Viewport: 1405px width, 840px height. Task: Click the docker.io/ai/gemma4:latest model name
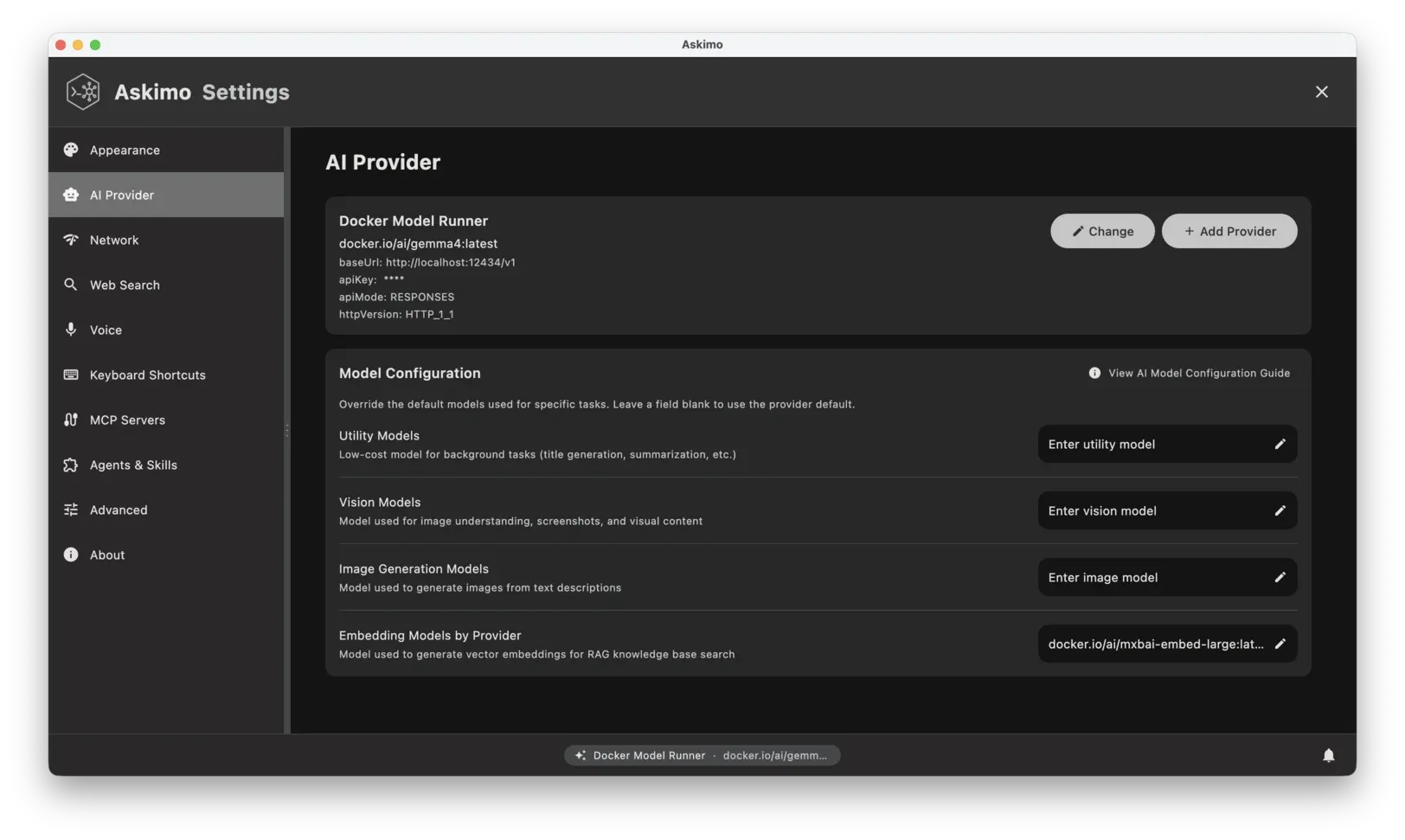point(418,244)
